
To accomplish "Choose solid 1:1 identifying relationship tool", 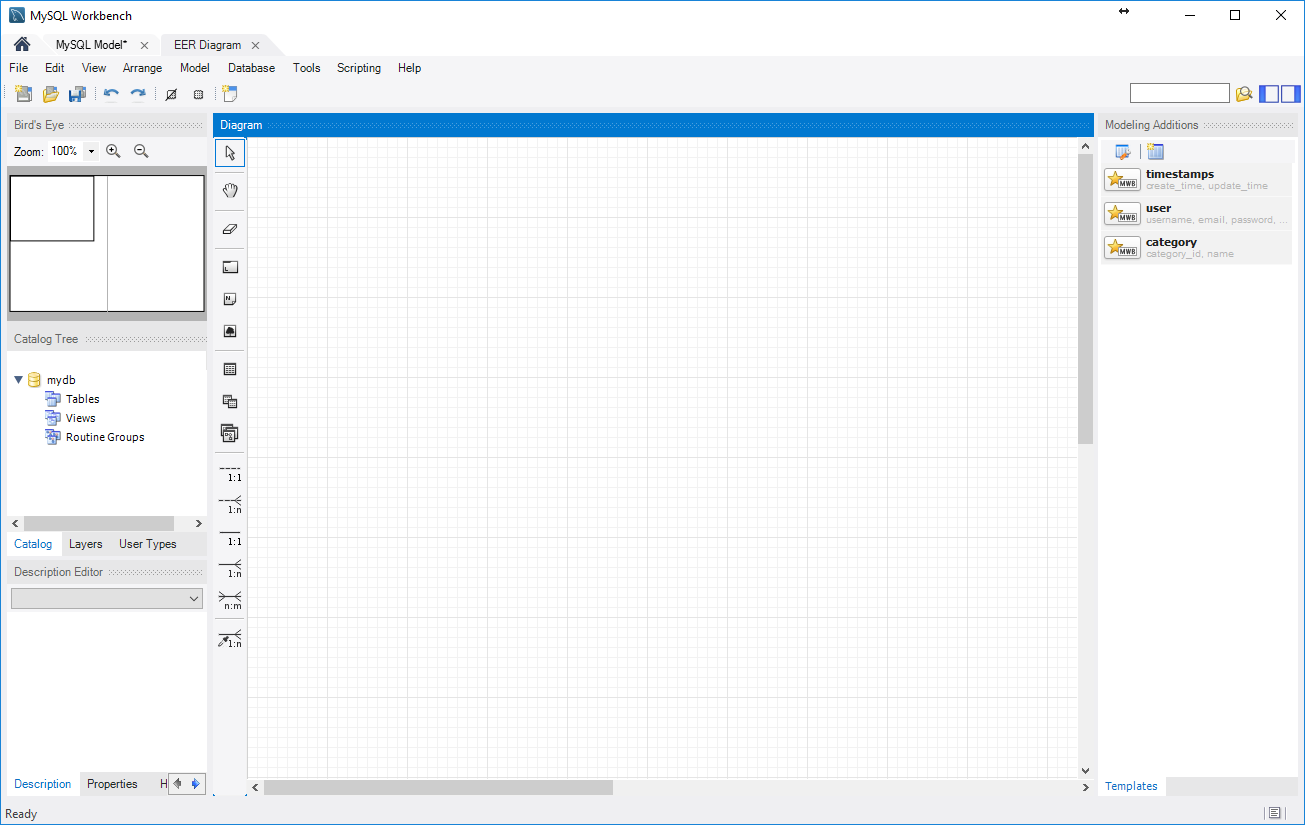I will 230,536.
